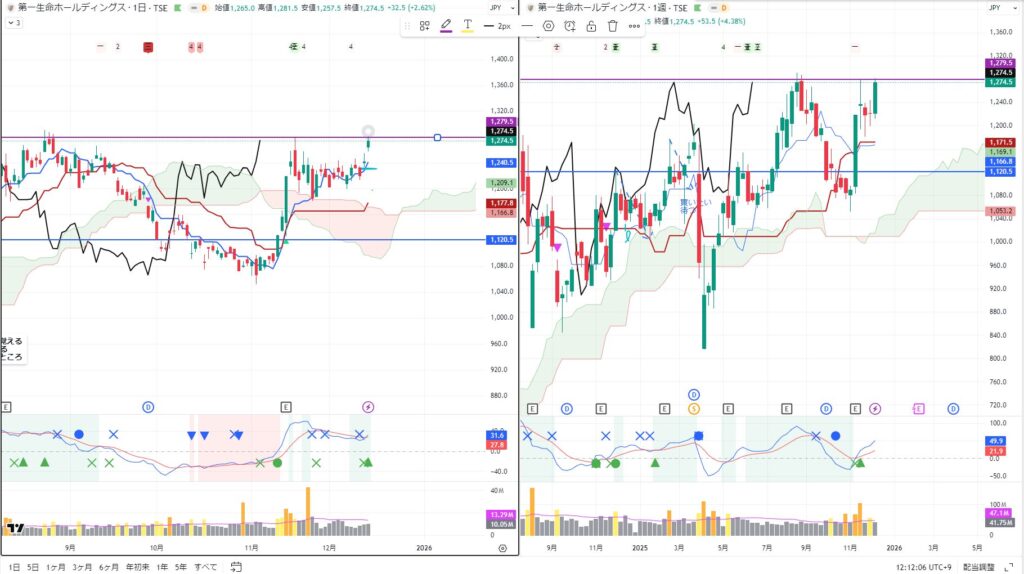Open the drawing templates icon

[424, 25]
